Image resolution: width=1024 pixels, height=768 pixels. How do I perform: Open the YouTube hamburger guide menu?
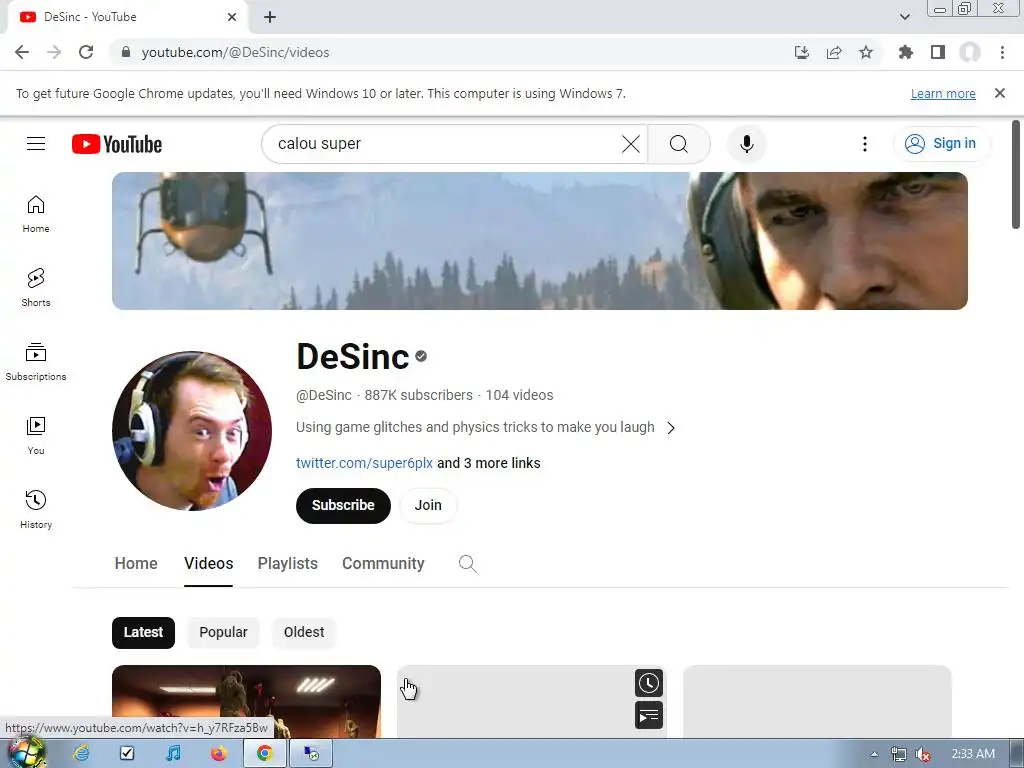[36, 144]
